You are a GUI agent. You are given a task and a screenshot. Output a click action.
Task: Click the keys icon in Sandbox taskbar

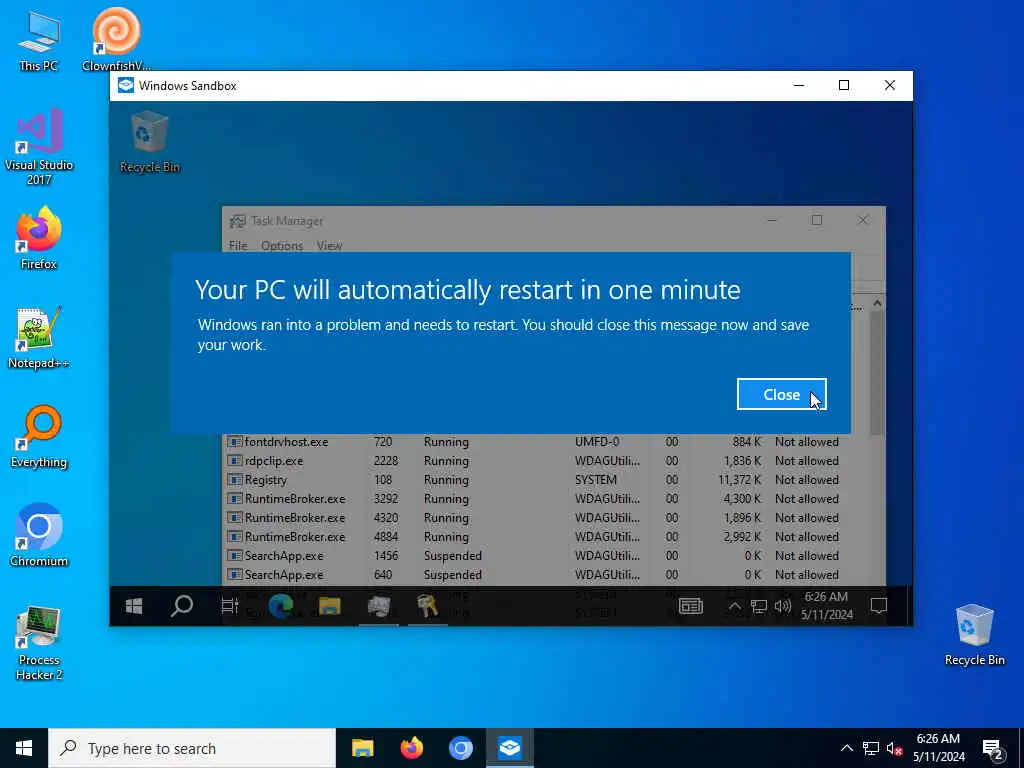[x=428, y=606]
